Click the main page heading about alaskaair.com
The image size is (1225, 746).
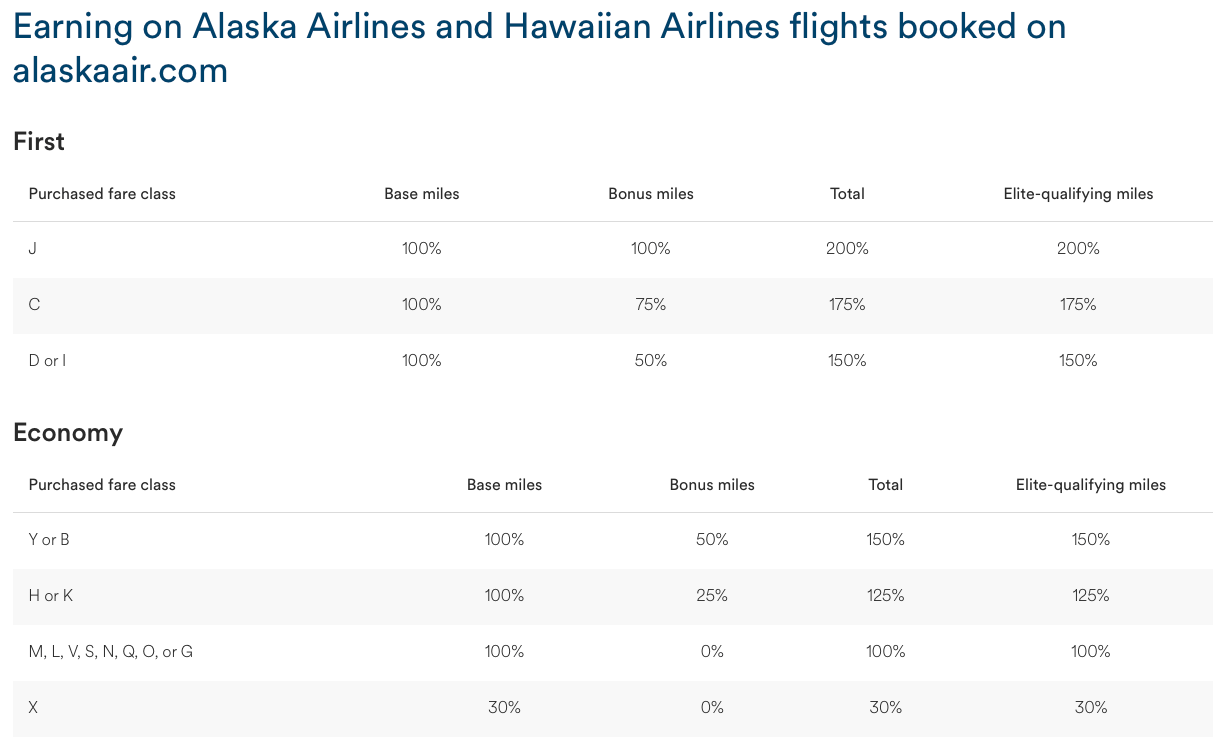[x=539, y=48]
